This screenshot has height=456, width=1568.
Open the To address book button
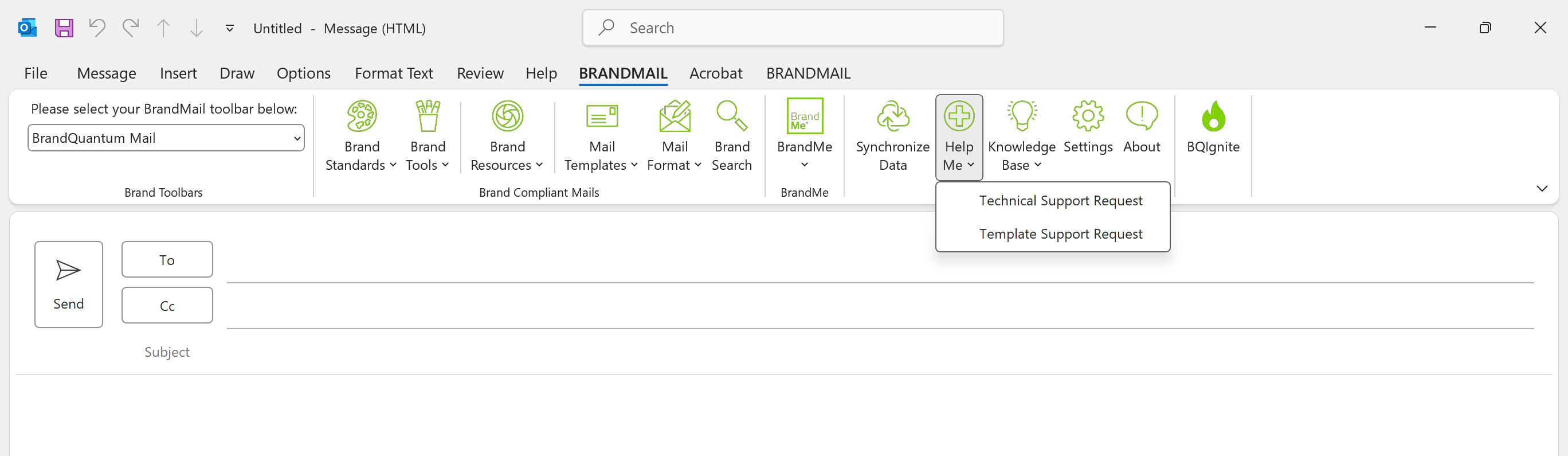pos(167,259)
